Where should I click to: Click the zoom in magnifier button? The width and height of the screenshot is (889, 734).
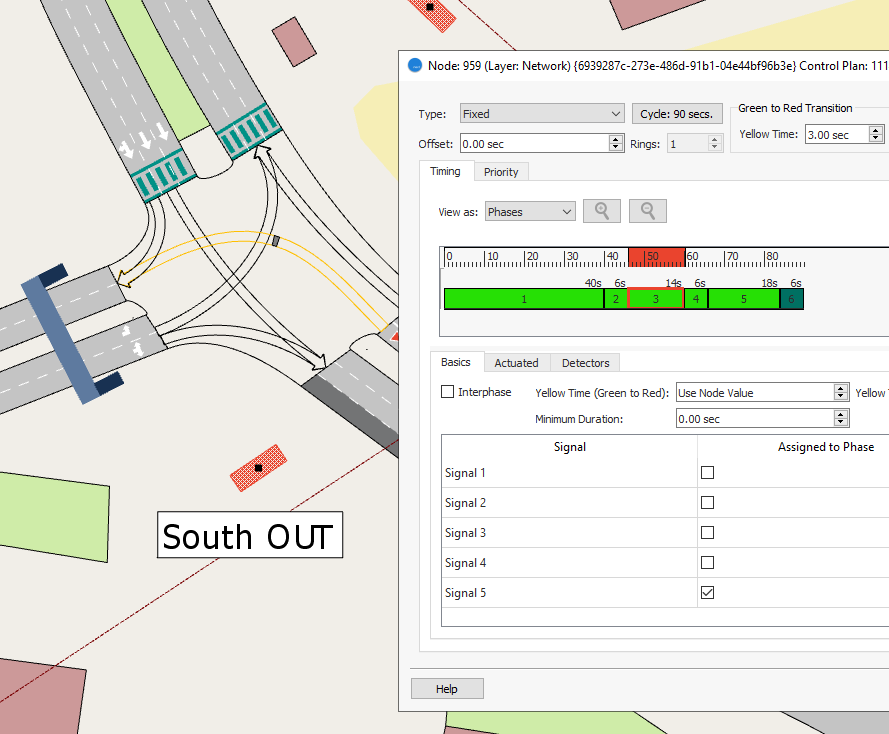pyautogui.click(x=602, y=211)
